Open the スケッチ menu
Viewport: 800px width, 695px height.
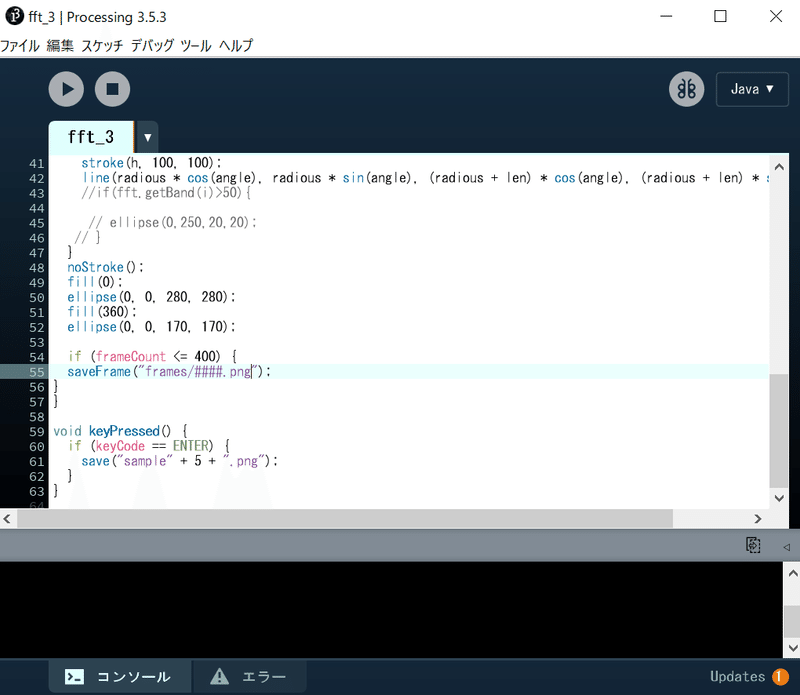(x=103, y=45)
